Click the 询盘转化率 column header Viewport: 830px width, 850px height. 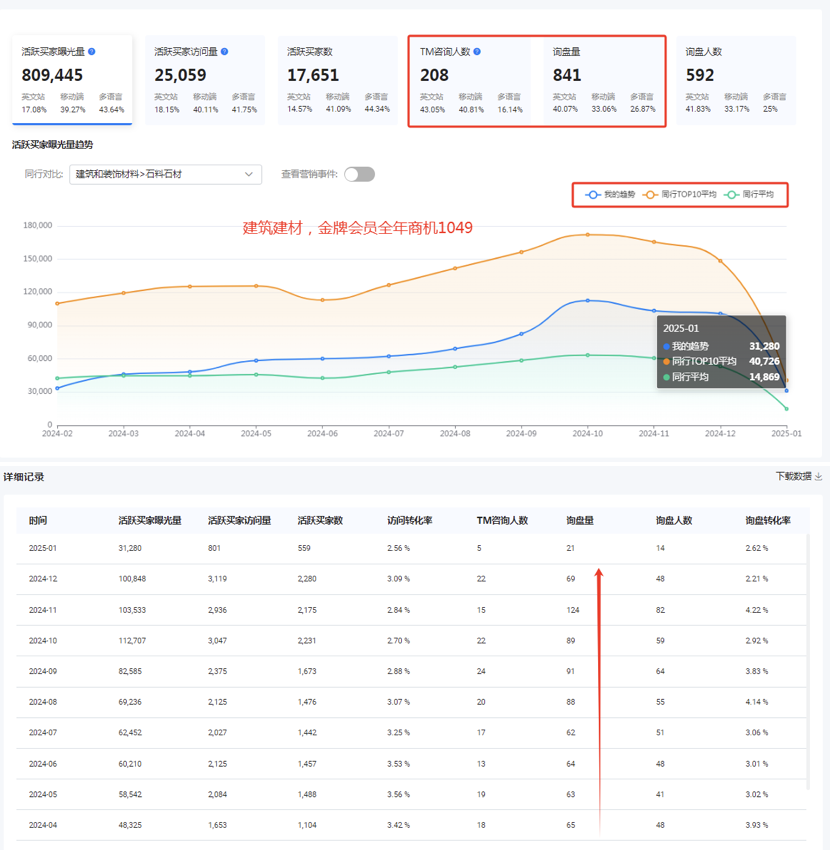[x=768, y=520]
